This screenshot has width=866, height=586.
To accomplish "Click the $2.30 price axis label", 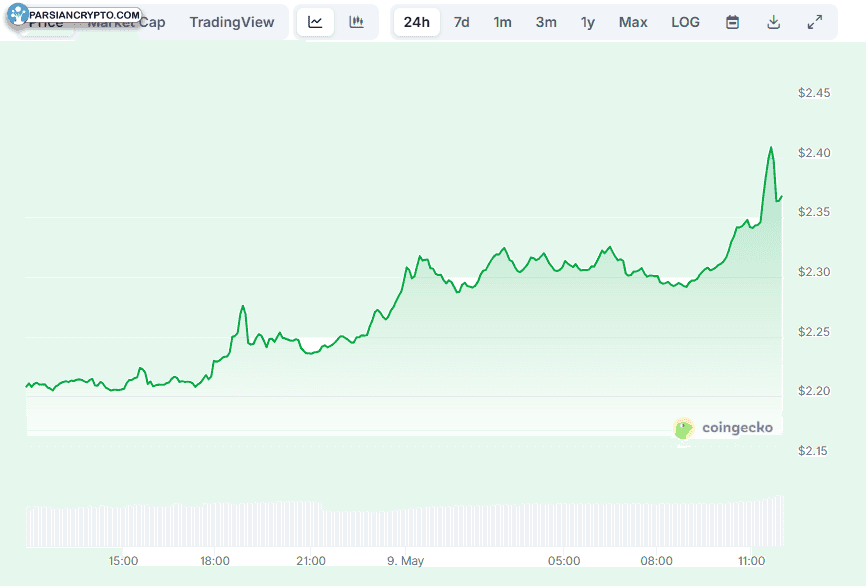I will 814,272.
